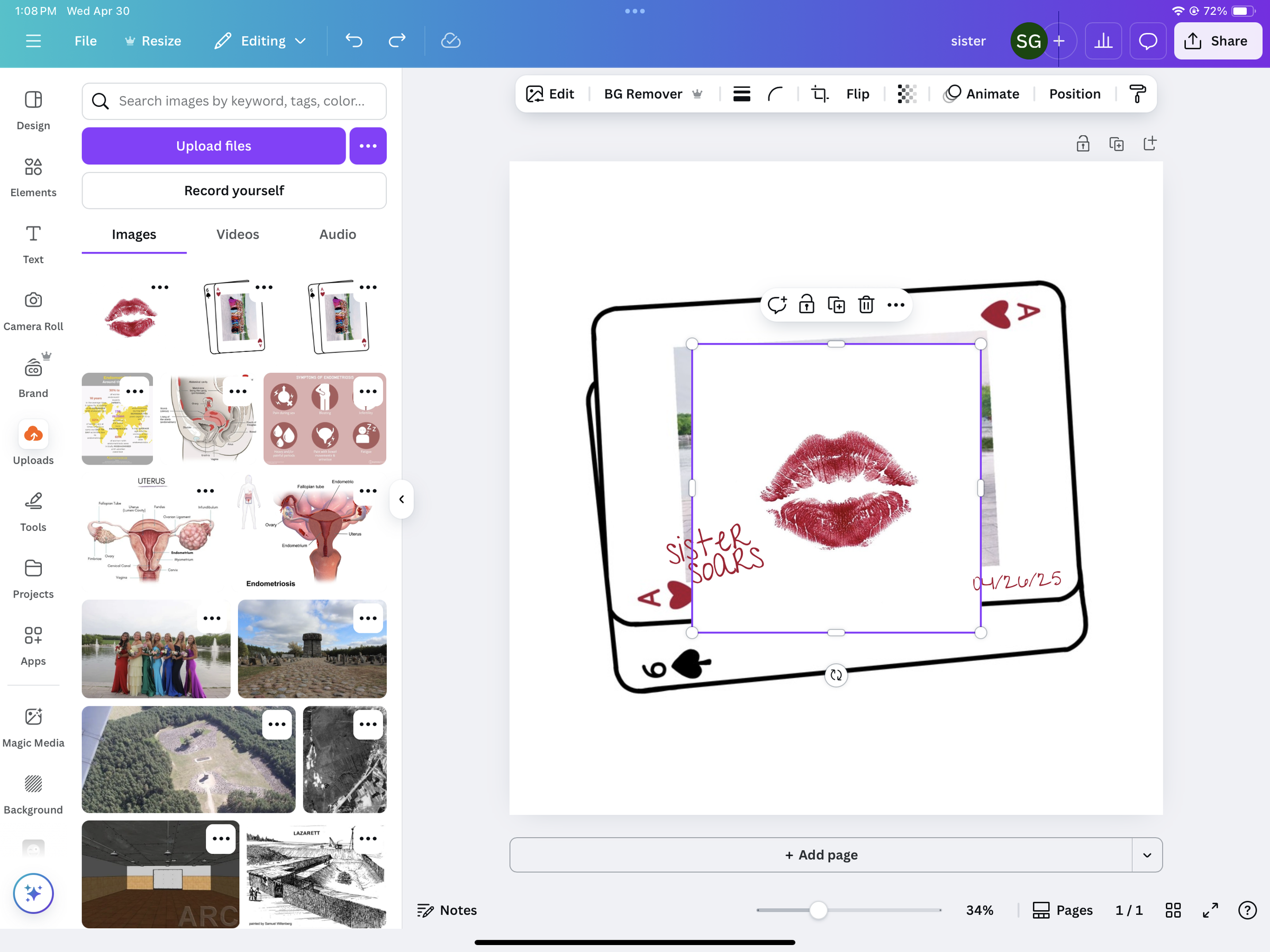Open the corner rounding tool
The height and width of the screenshot is (952, 1270).
click(775, 94)
